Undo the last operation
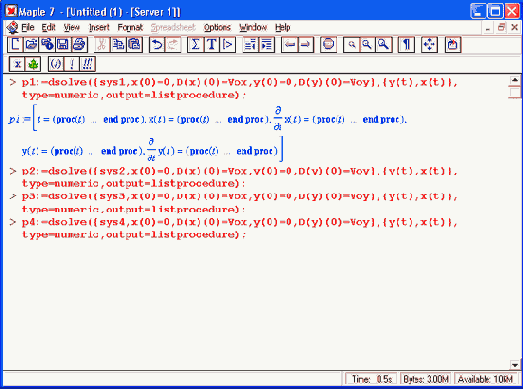This screenshot has height=389, width=523. [x=157, y=44]
